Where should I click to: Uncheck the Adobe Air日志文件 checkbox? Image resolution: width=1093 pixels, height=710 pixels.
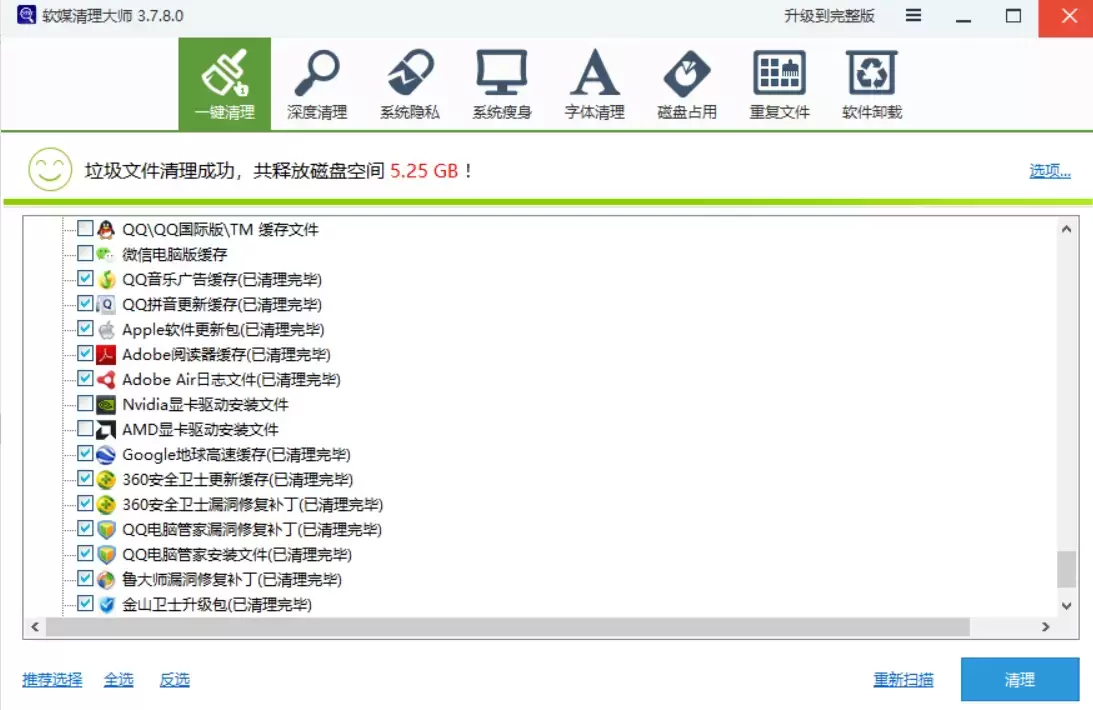[85, 378]
